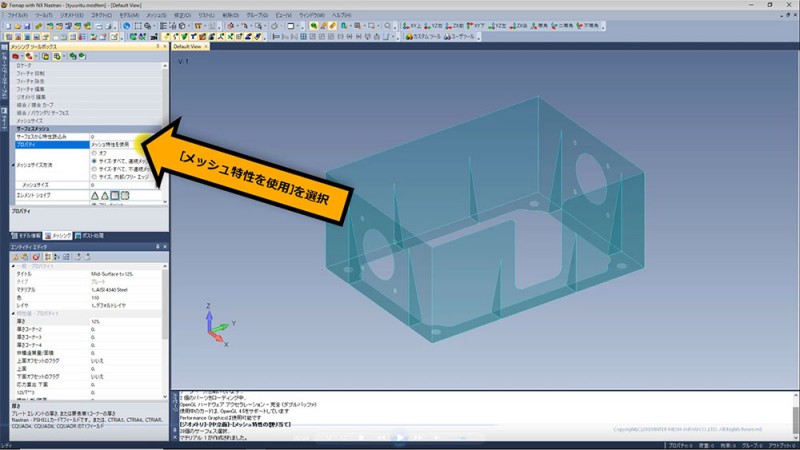The image size is (800, 450).
Task: Click the Title field 'Mid-Surface t=125'
Action: 126,274
